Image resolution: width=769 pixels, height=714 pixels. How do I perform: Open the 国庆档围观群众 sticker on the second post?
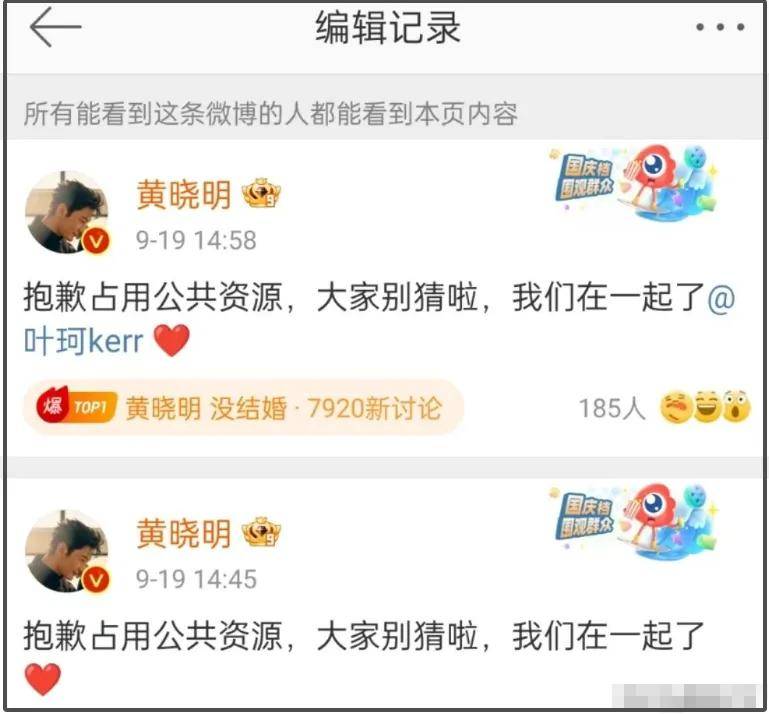[633, 521]
